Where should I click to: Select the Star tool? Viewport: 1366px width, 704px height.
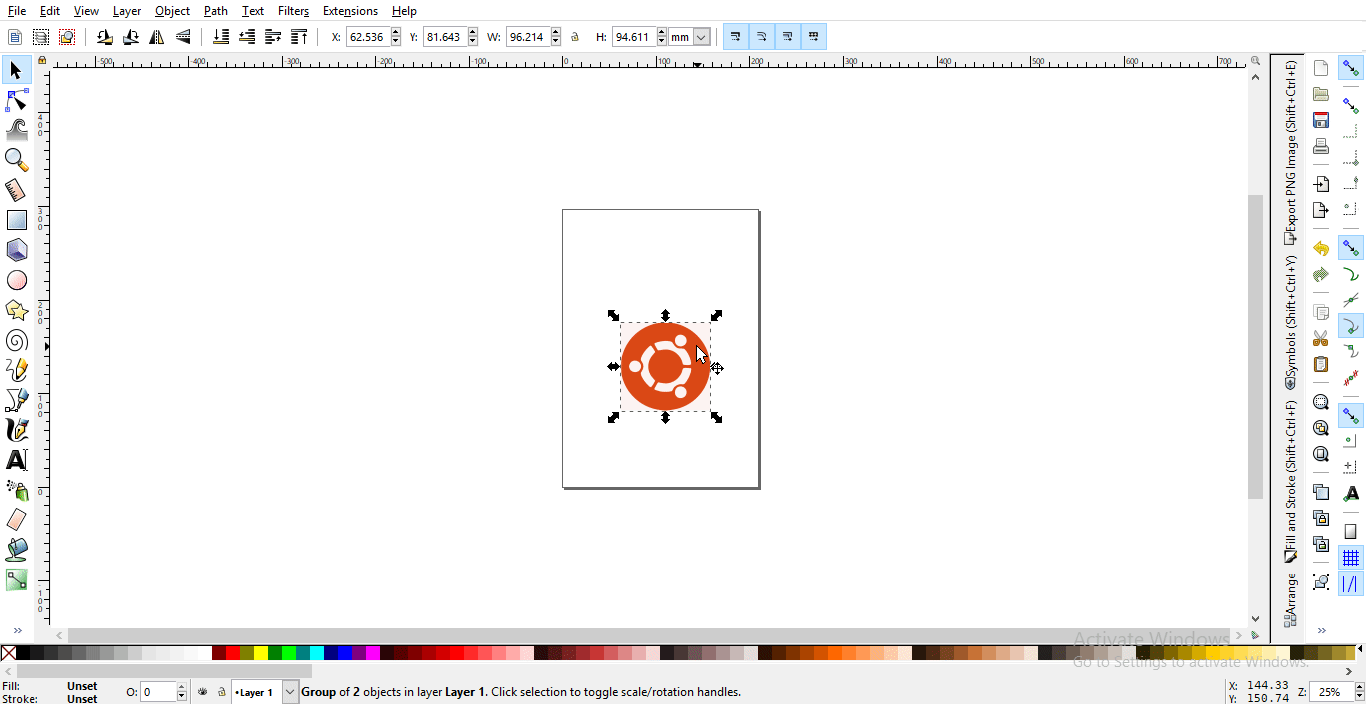pos(16,310)
